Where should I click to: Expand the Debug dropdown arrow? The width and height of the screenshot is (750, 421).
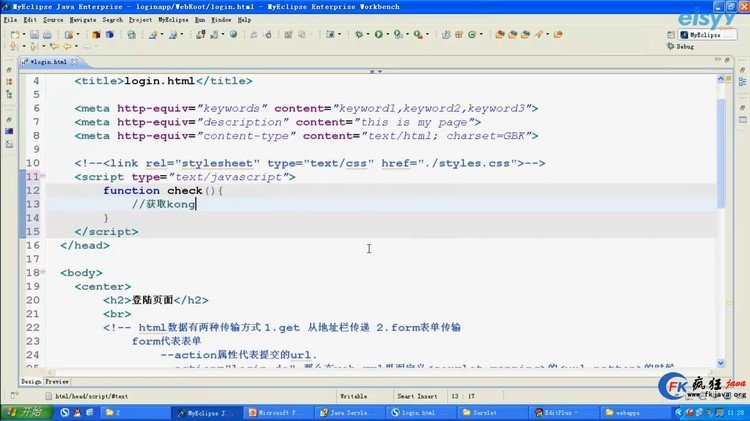click(x=367, y=34)
